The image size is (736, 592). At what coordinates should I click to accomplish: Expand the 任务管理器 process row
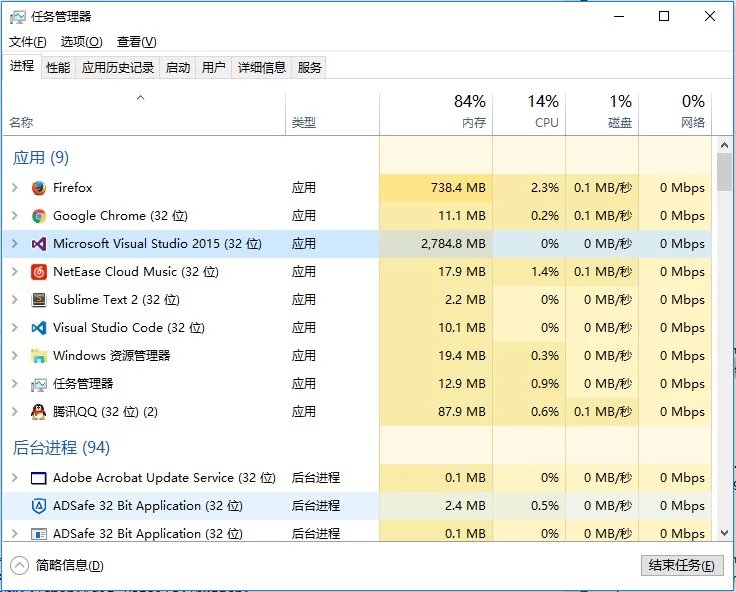[x=15, y=384]
